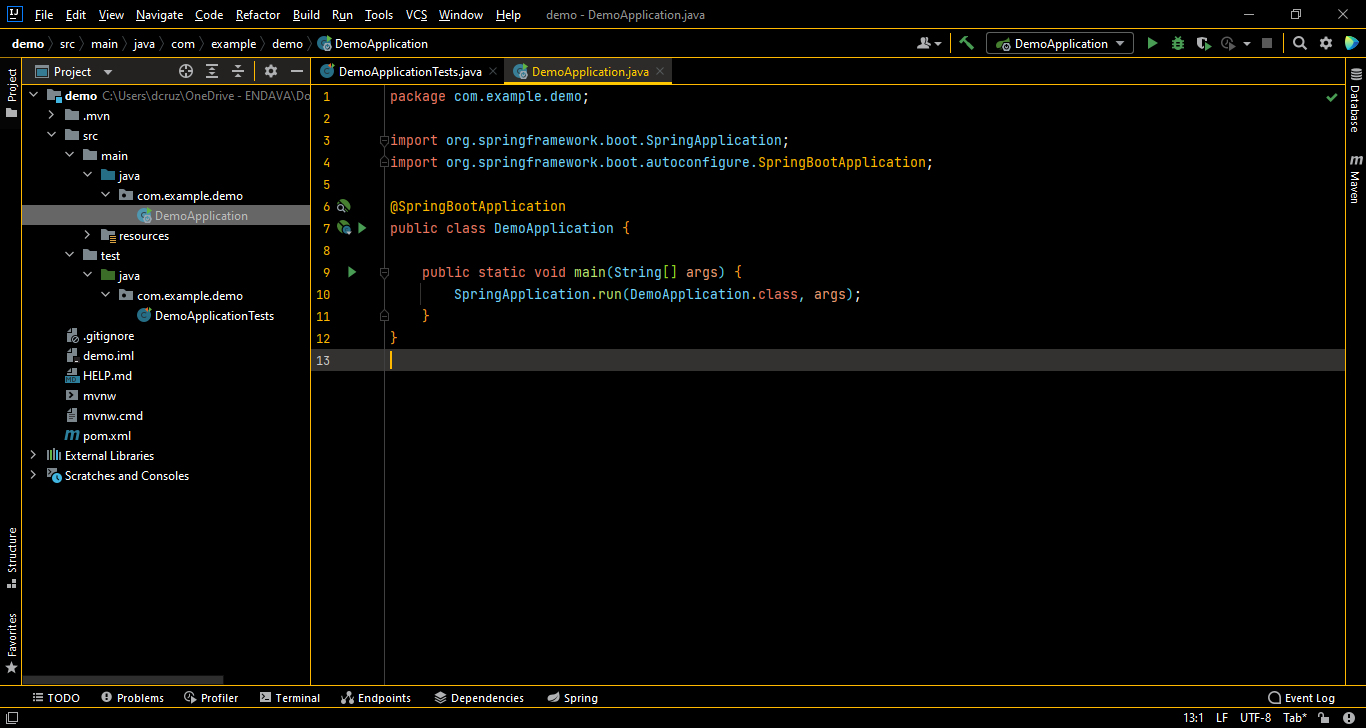Open the Endpoints tool window
The image size is (1366, 728).
coord(376,698)
